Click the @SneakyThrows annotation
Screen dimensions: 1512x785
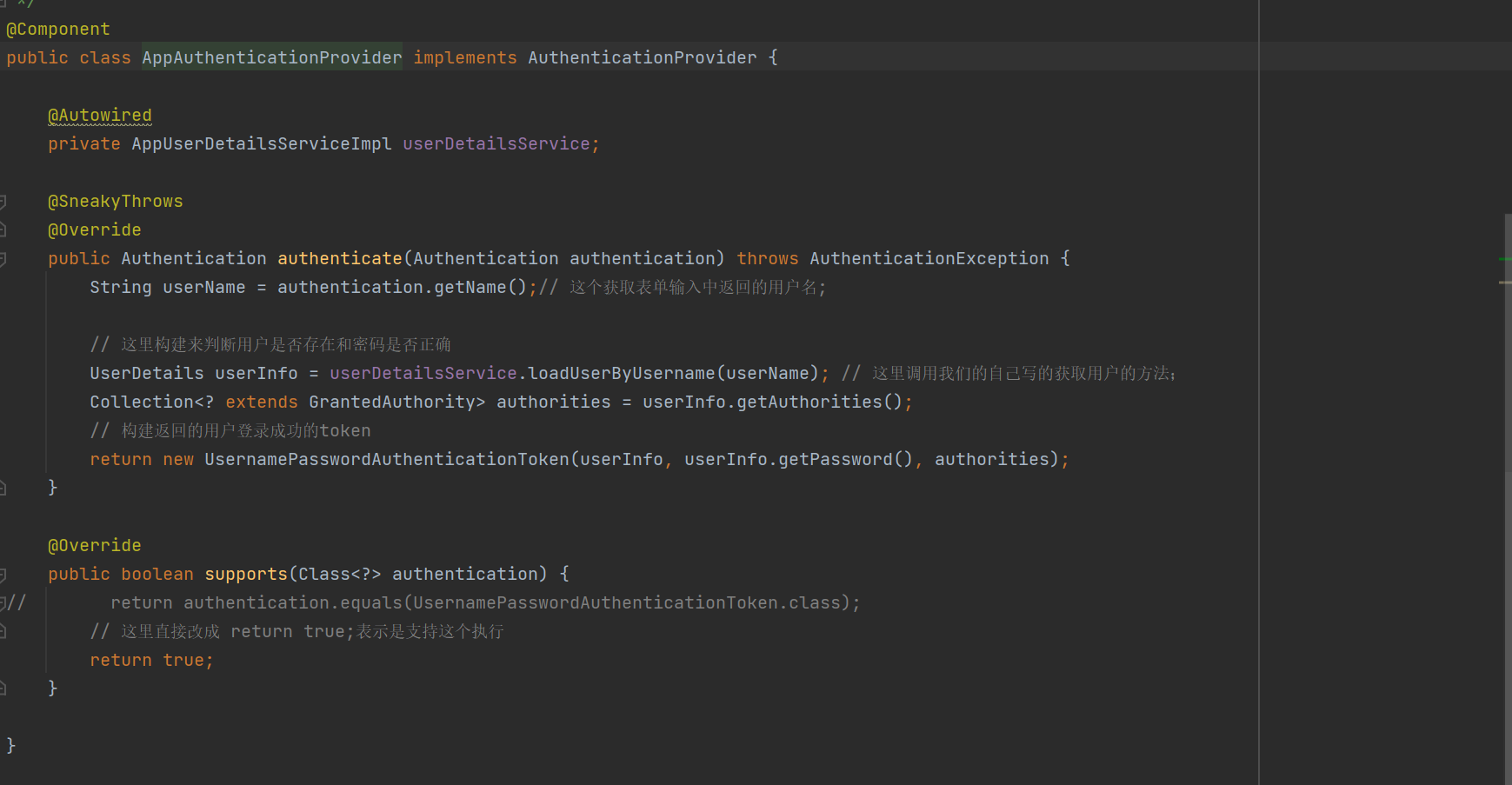click(116, 202)
